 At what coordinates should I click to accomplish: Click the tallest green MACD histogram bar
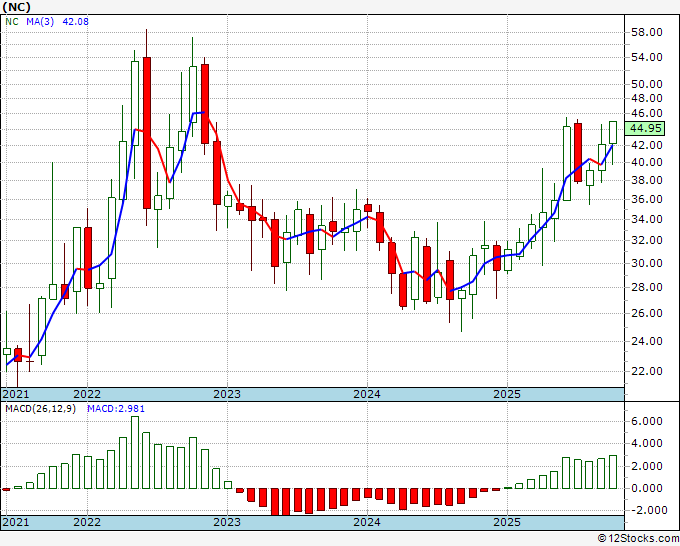134,452
